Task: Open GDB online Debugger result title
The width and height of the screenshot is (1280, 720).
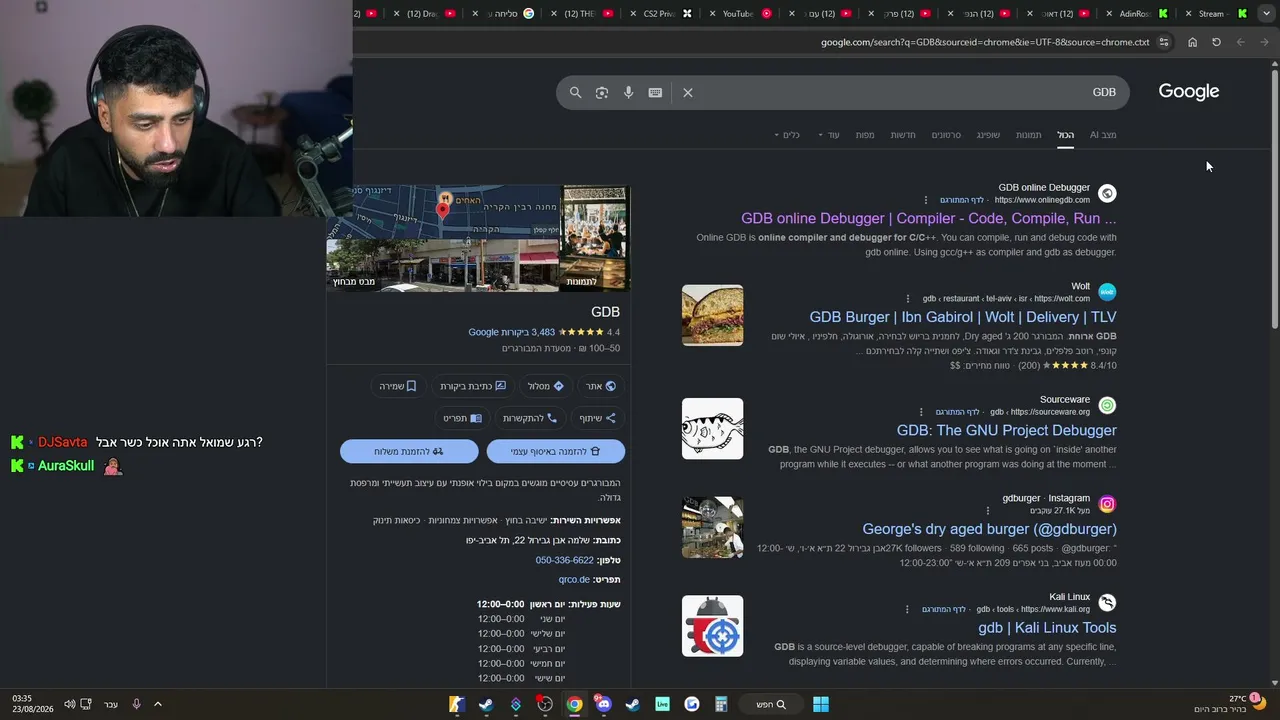Action: (x=929, y=218)
